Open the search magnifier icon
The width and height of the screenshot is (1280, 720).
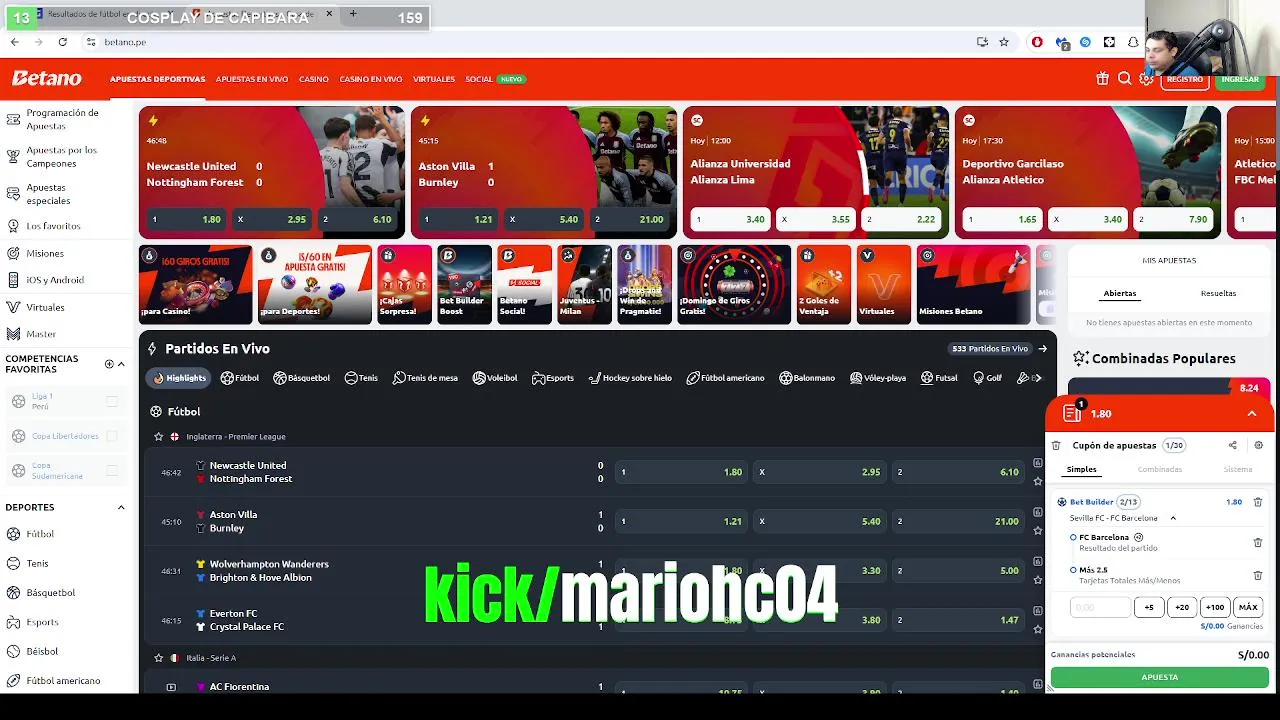click(1124, 79)
